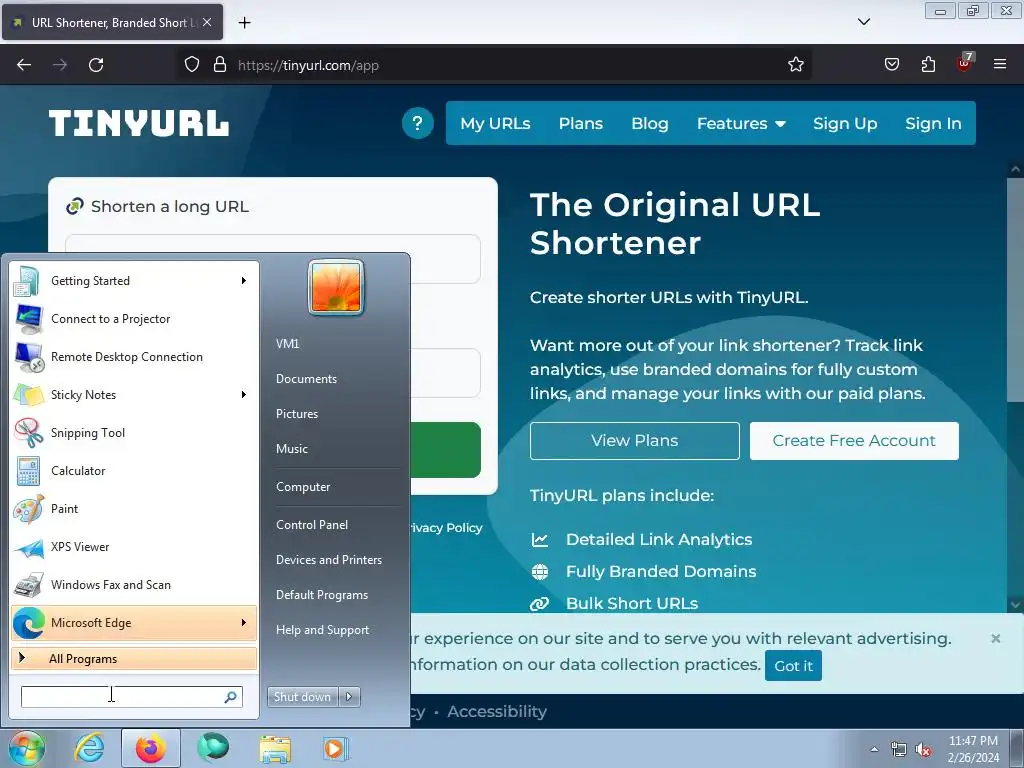Expand Microsoft Edge jump list arrow
This screenshot has width=1024, height=768.
244,623
